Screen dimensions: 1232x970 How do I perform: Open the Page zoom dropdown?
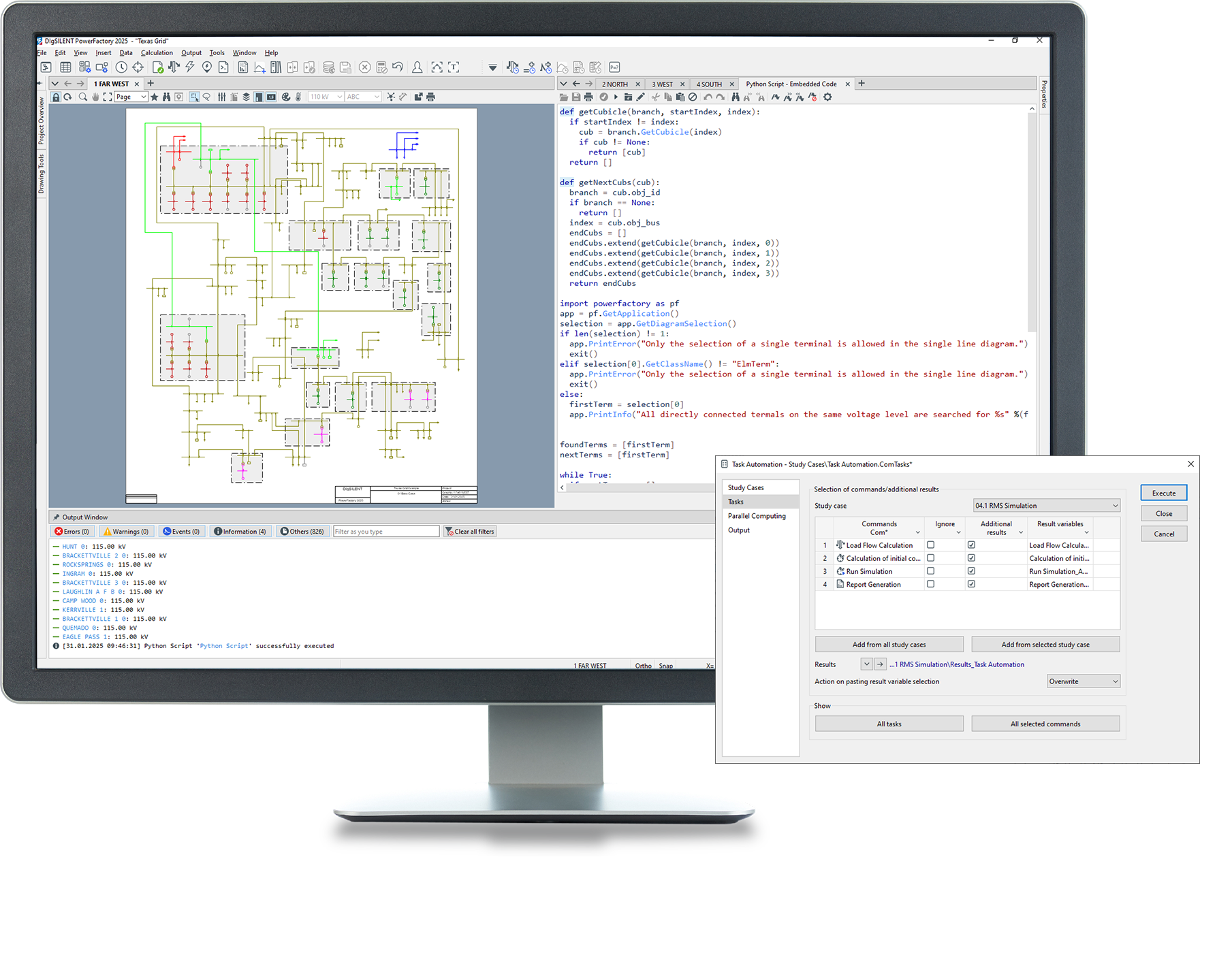131,97
